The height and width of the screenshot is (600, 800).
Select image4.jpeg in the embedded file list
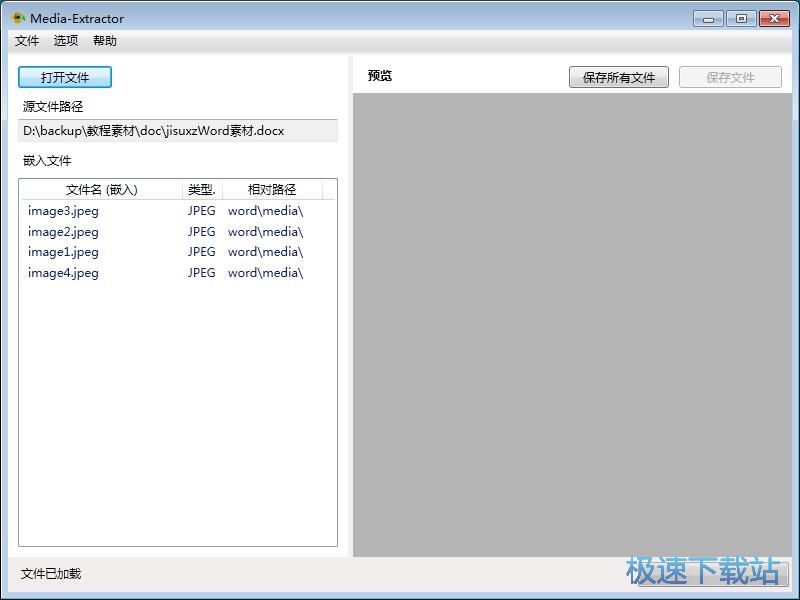pyautogui.click(x=60, y=272)
